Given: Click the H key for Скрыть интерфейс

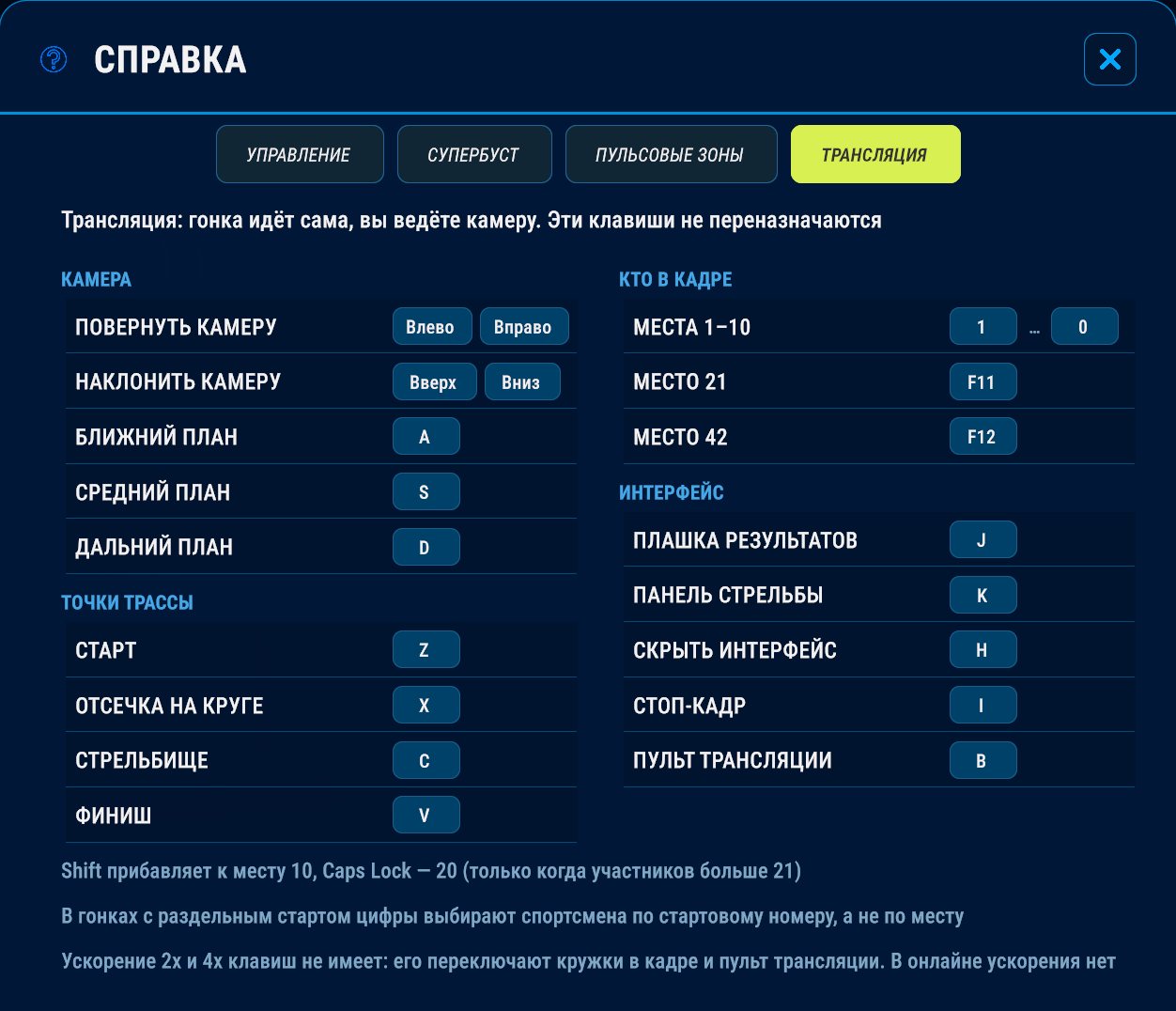Looking at the screenshot, I should pos(983,650).
